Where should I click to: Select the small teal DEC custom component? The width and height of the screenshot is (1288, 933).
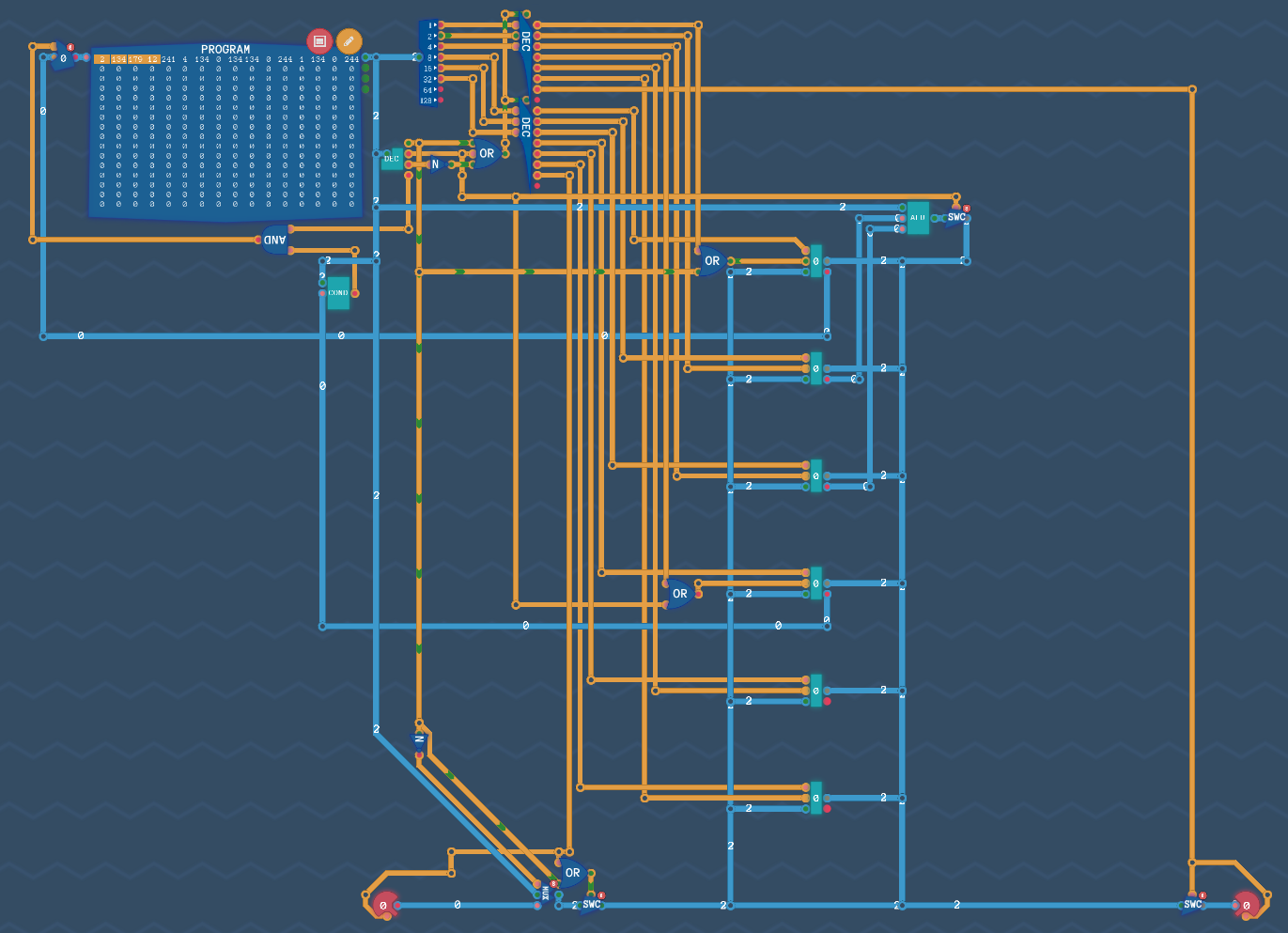tap(392, 159)
